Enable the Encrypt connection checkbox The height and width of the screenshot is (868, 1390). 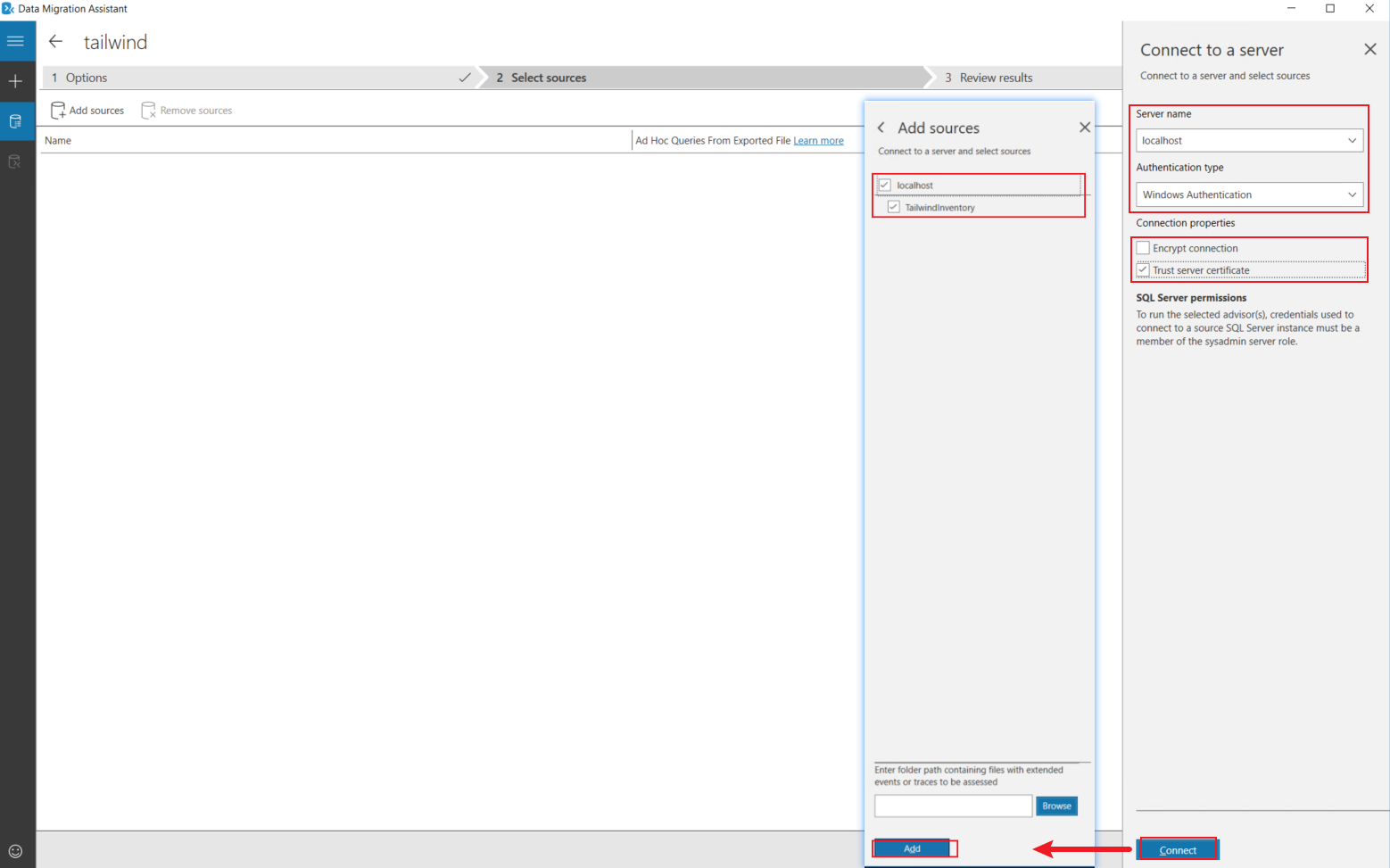coord(1143,248)
